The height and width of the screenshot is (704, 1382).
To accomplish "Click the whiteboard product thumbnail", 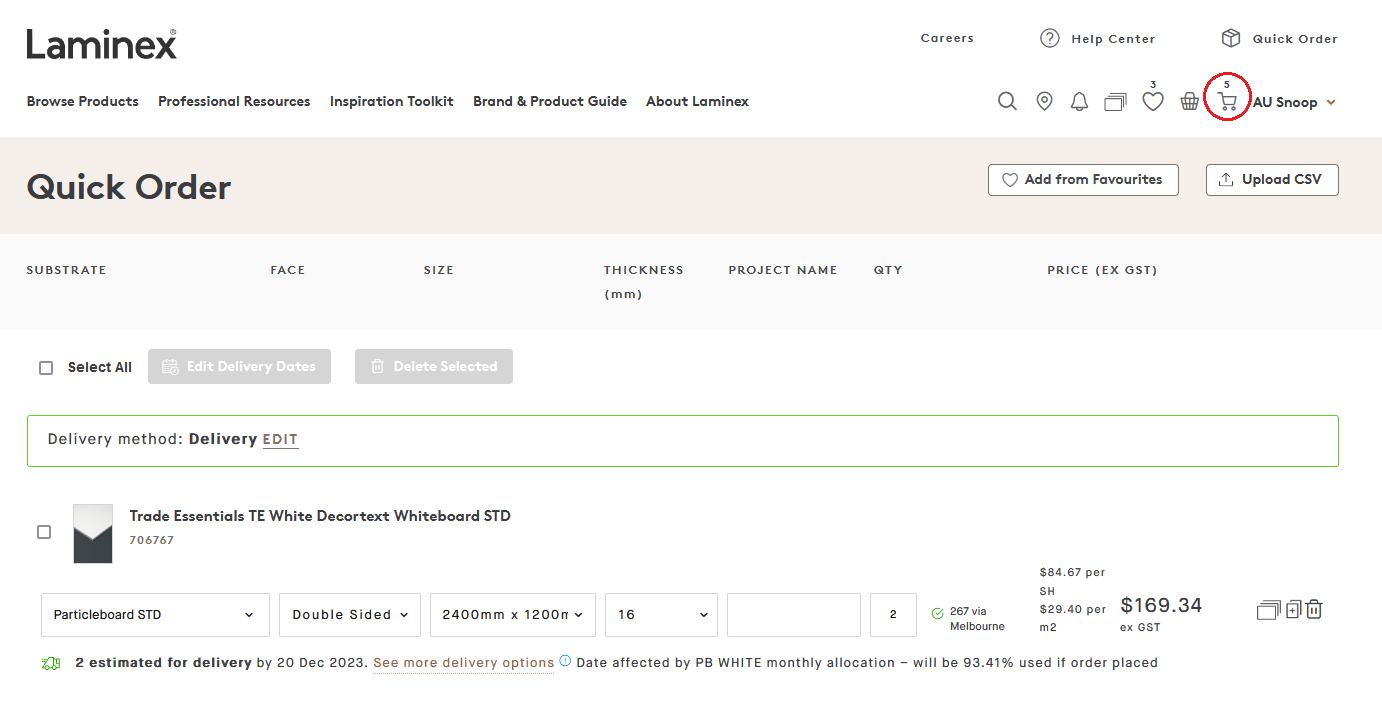I will tap(93, 533).
